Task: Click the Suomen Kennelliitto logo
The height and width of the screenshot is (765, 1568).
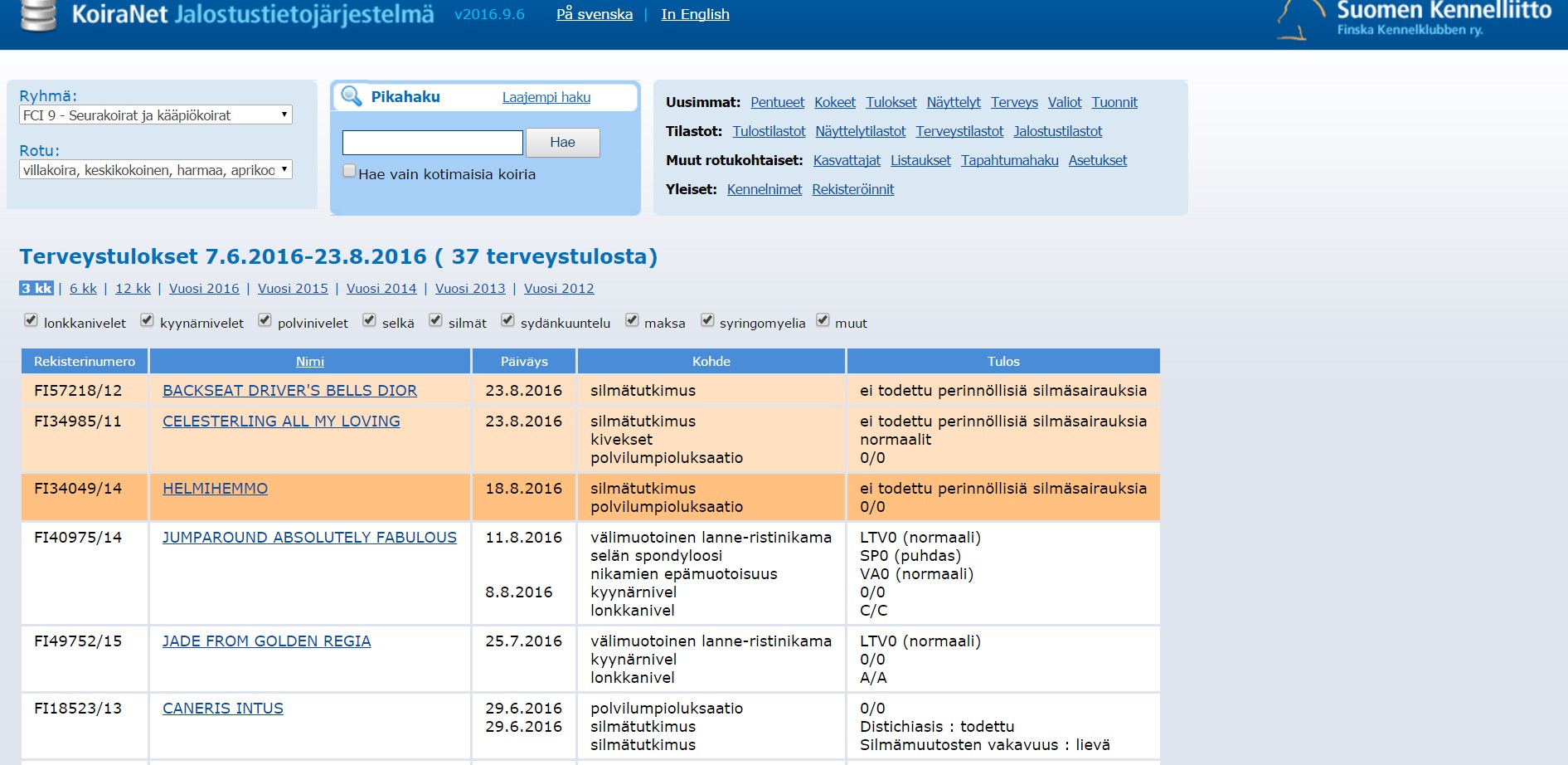Action: pyautogui.click(x=1414, y=20)
